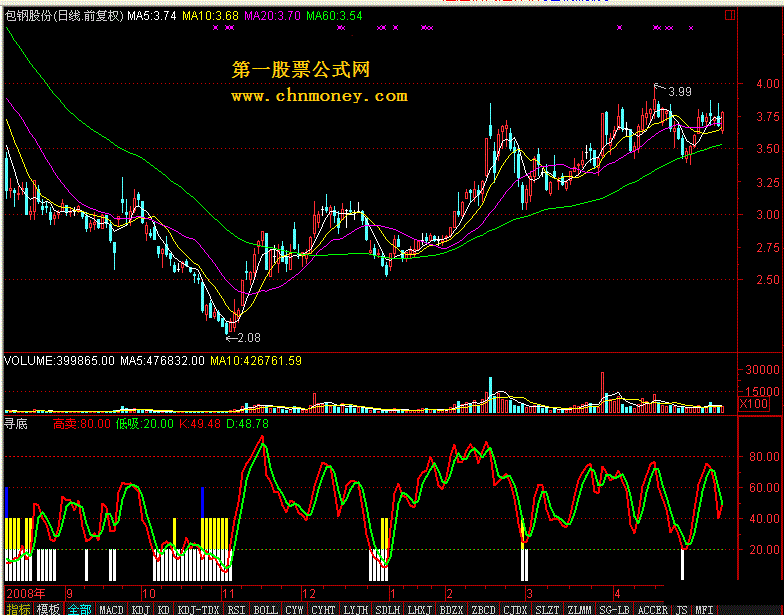Click the 30000 volume axis label
This screenshot has width=784, height=615.
762,370
